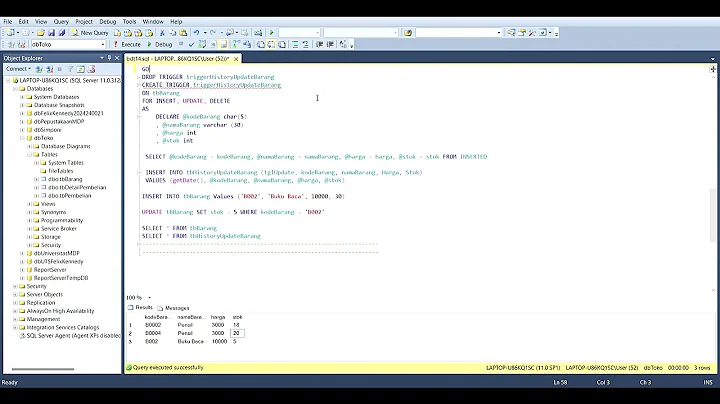Click the editor vertical scrollbar thumb
Image resolution: width=720 pixels, height=404 pixels.
coord(713,215)
